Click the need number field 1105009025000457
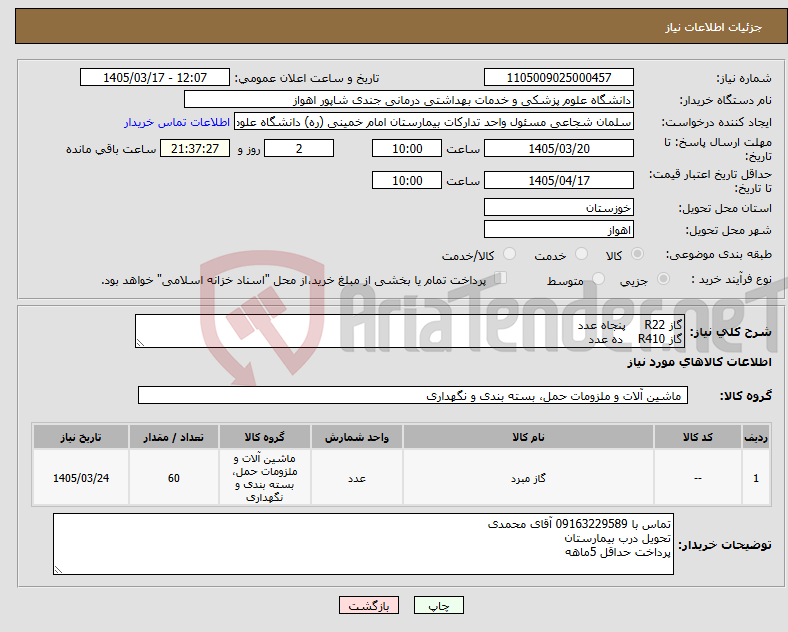 [558, 77]
